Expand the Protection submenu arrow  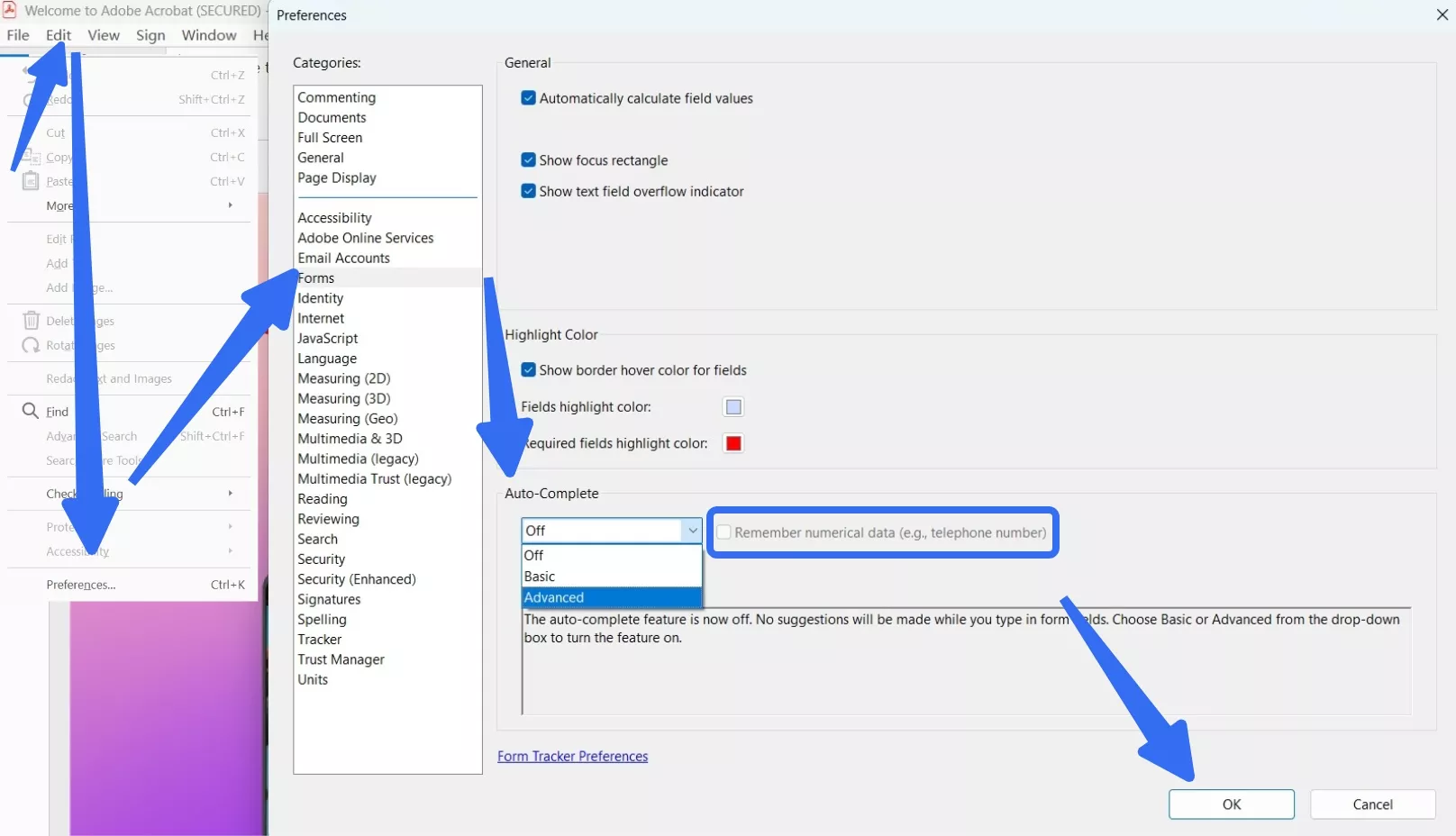[231, 526]
